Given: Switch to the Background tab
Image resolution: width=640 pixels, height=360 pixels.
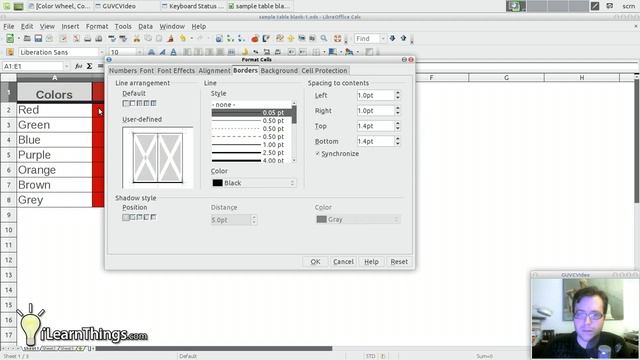Looking at the screenshot, I should 279,71.
